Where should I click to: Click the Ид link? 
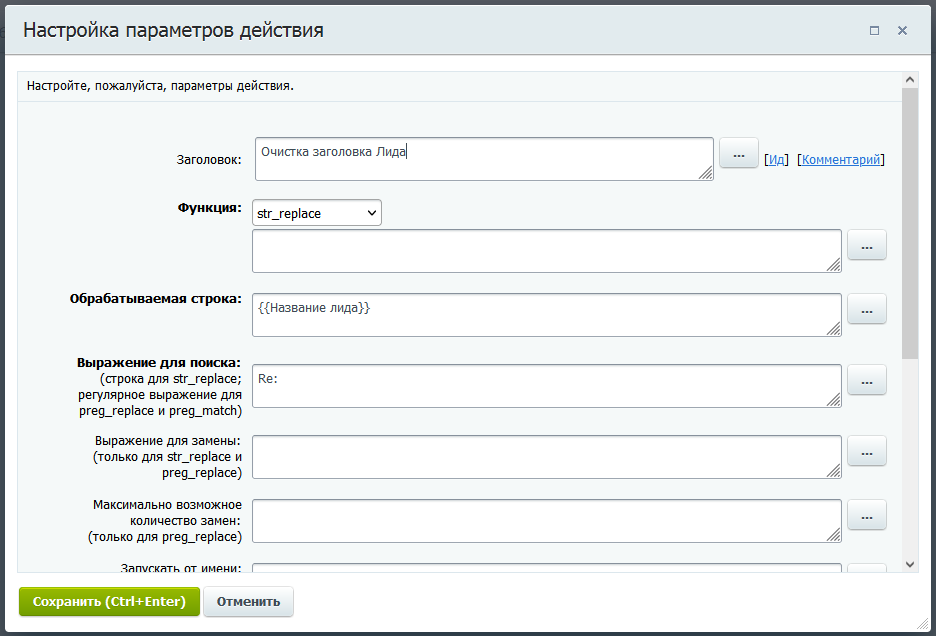coord(777,159)
